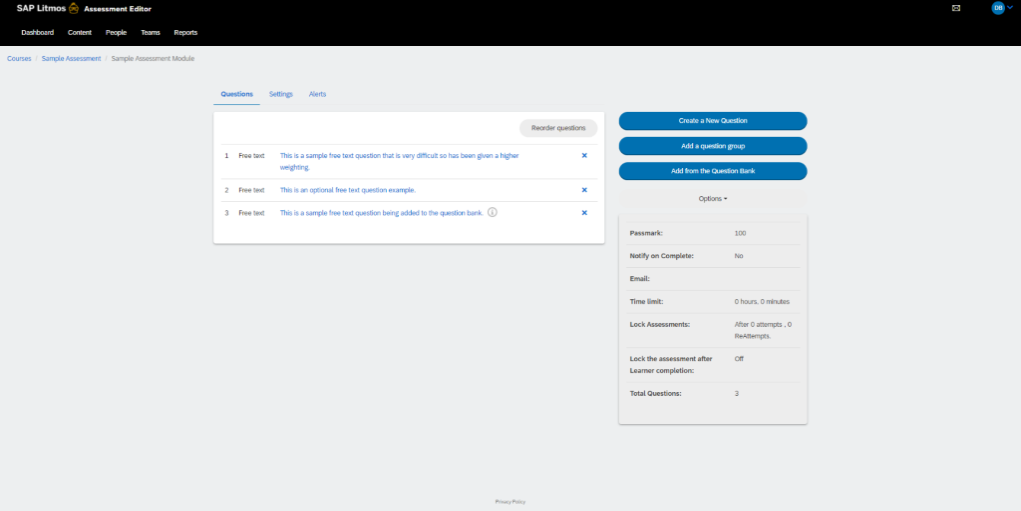Switch to the Settings tab
This screenshot has width=1021, height=511.
point(281,94)
